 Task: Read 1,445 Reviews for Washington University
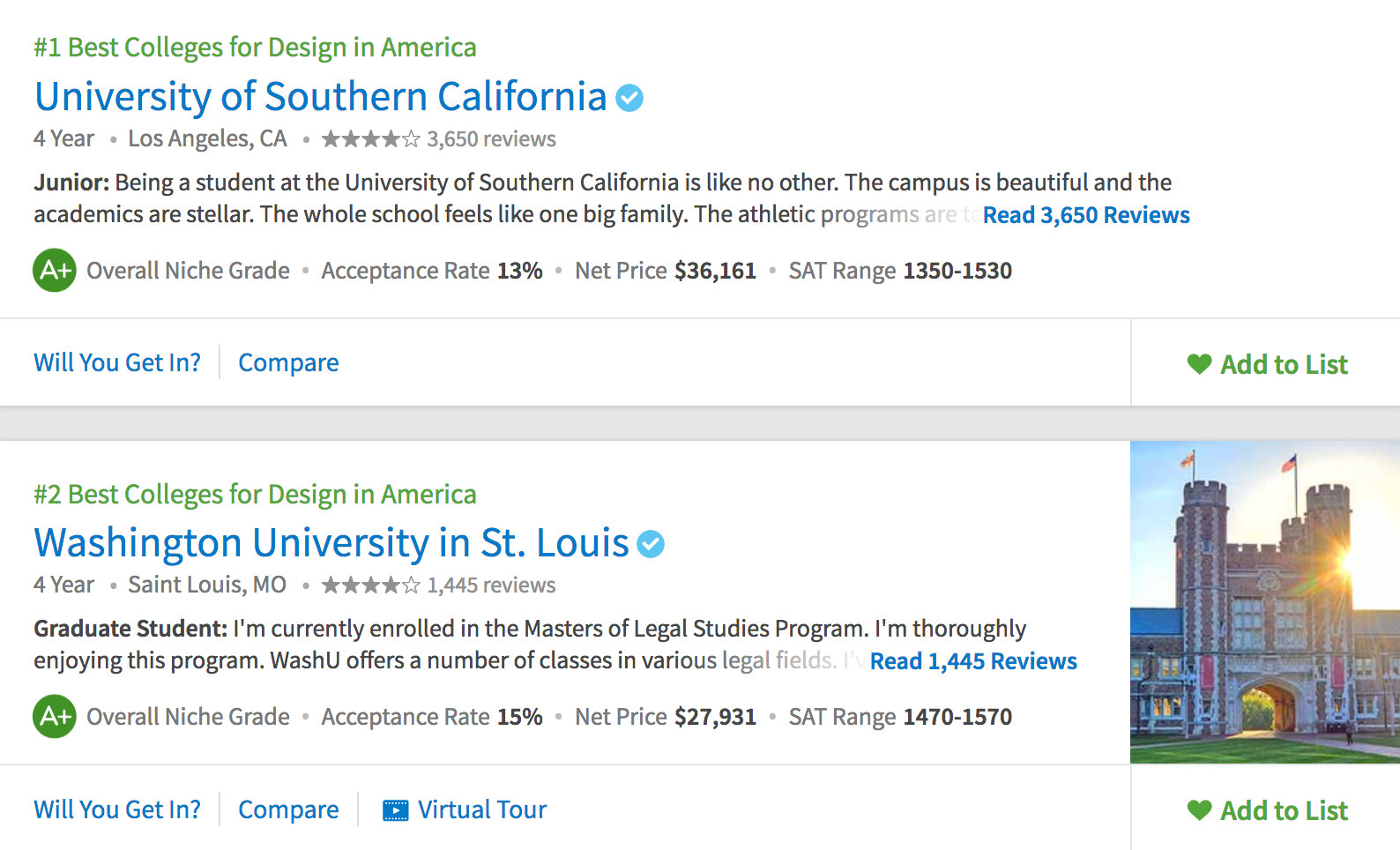(972, 661)
